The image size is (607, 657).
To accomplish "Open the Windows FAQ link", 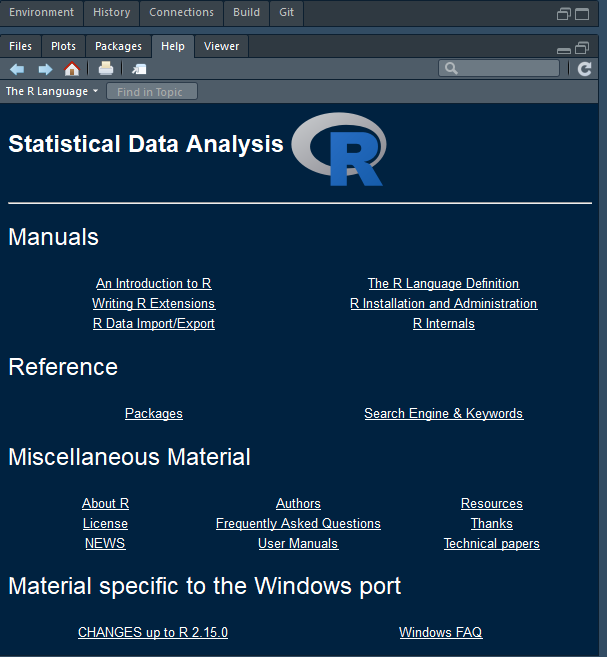I will 440,633.
